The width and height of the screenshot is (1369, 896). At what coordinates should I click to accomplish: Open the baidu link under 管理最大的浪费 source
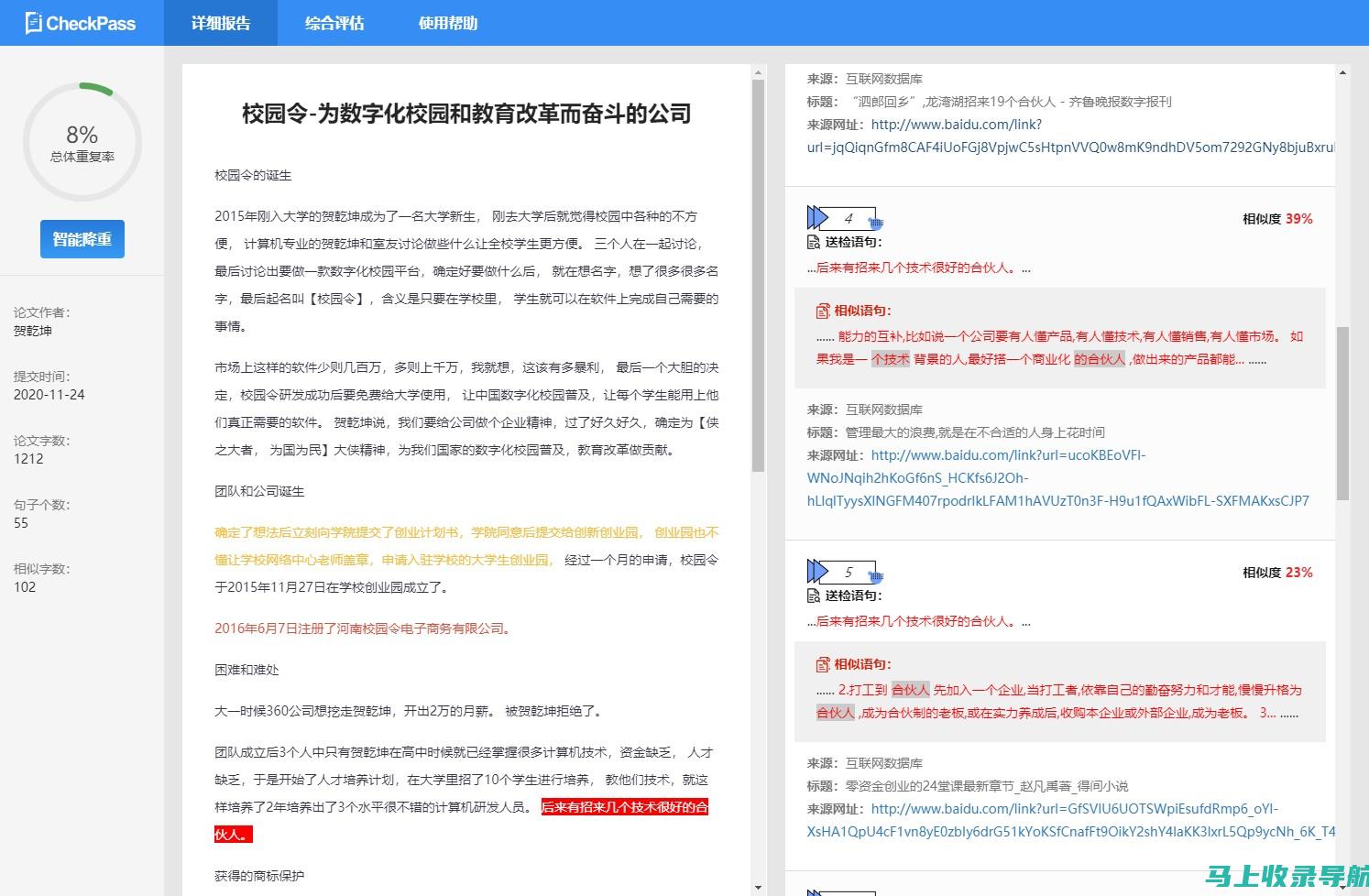(1058, 477)
